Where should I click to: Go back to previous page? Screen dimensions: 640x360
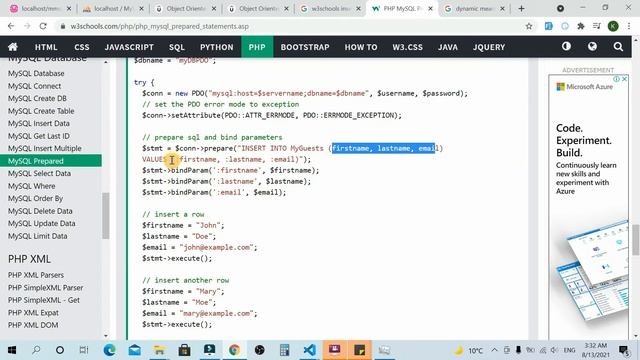[11, 26]
